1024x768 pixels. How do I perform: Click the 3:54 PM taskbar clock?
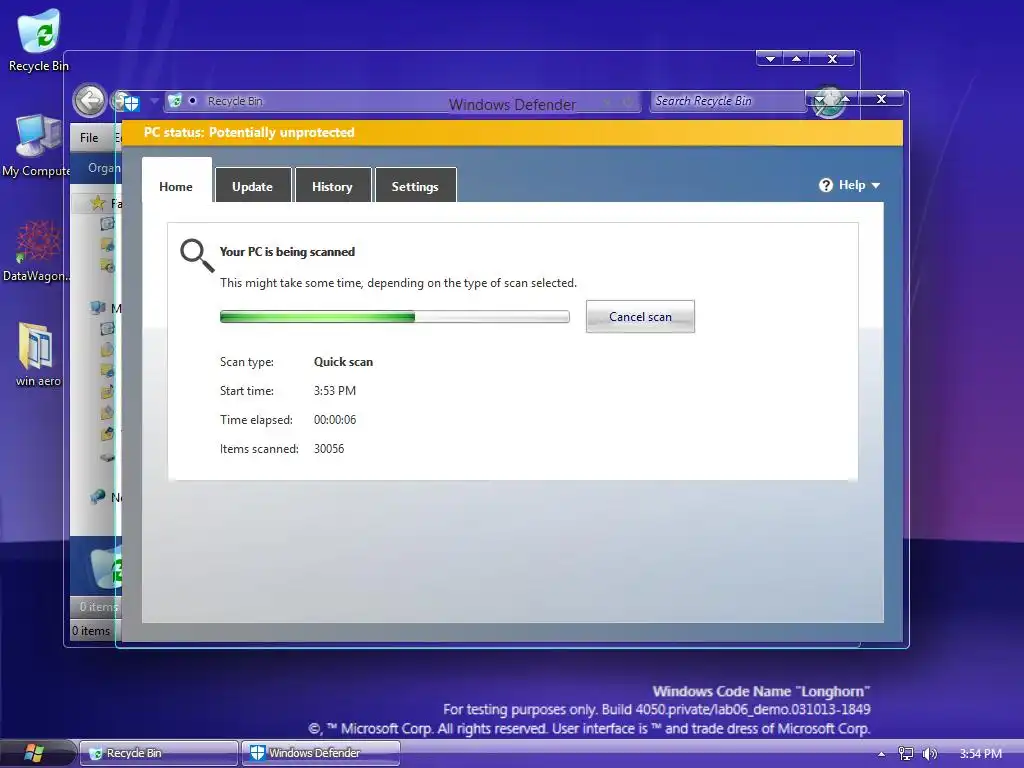click(980, 754)
